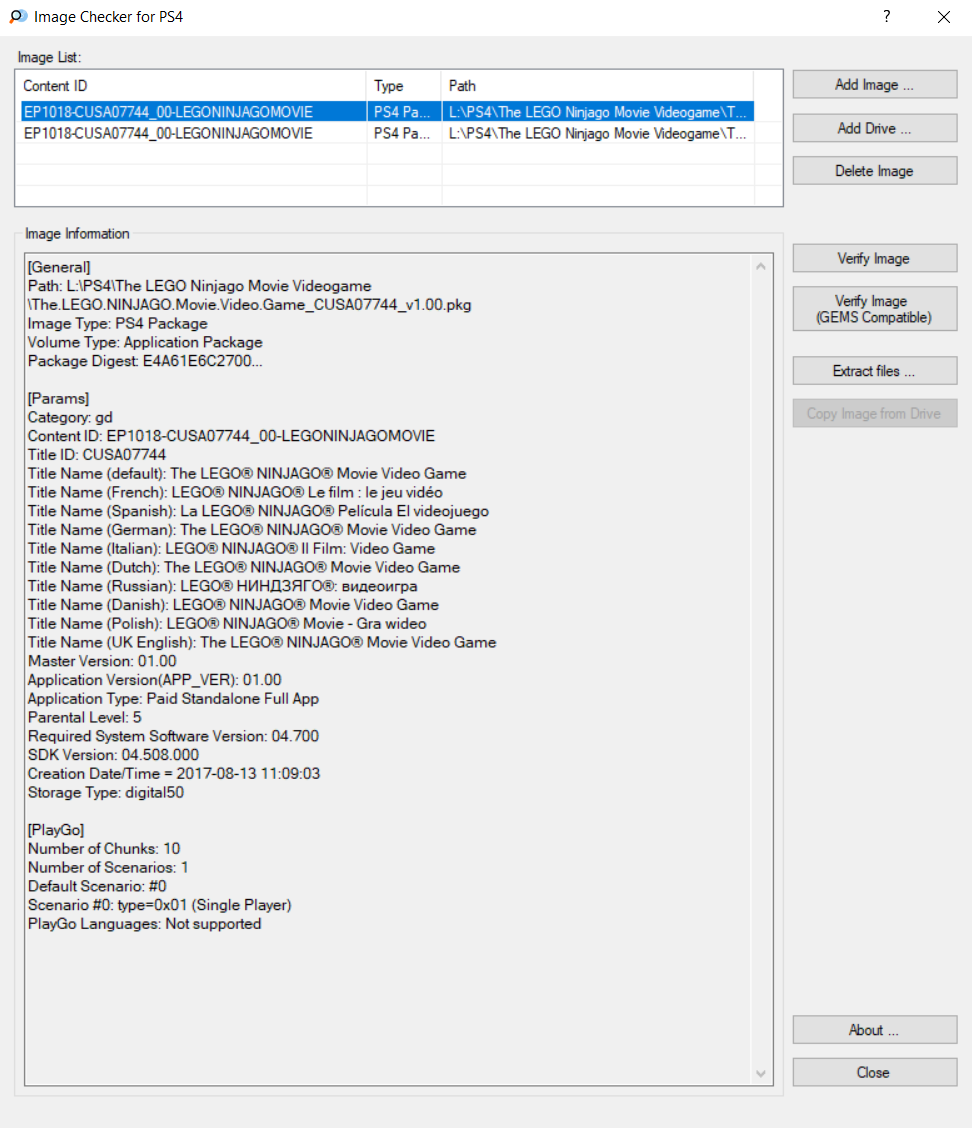This screenshot has height=1128, width=972.
Task: Click the scroll up arrow in Image Information
Action: (760, 266)
